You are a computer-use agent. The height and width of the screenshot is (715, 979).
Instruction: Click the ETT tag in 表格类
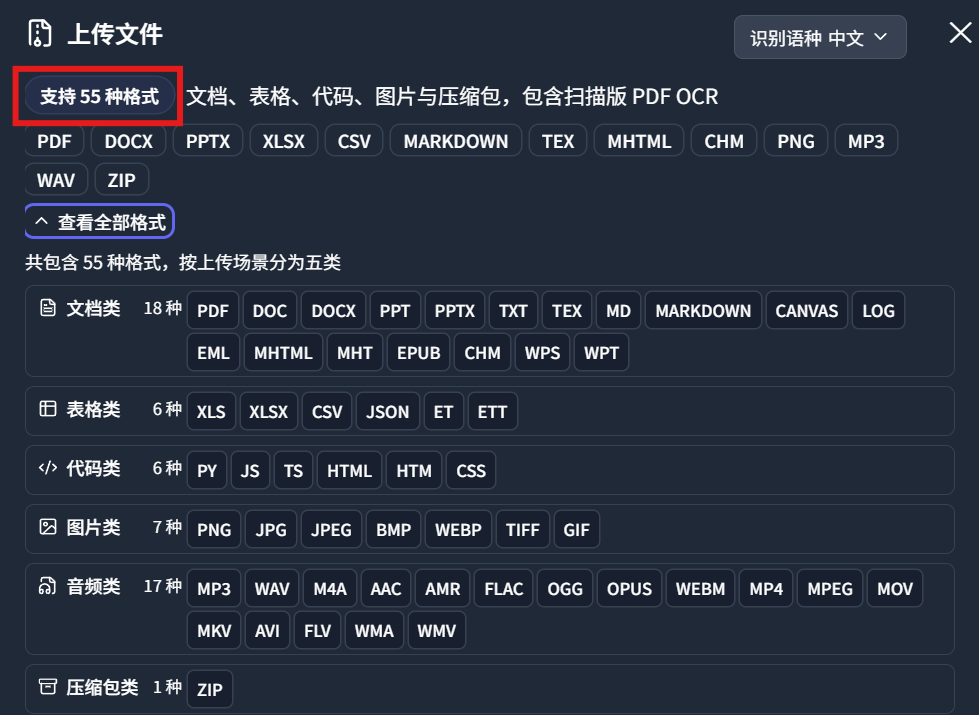[492, 412]
